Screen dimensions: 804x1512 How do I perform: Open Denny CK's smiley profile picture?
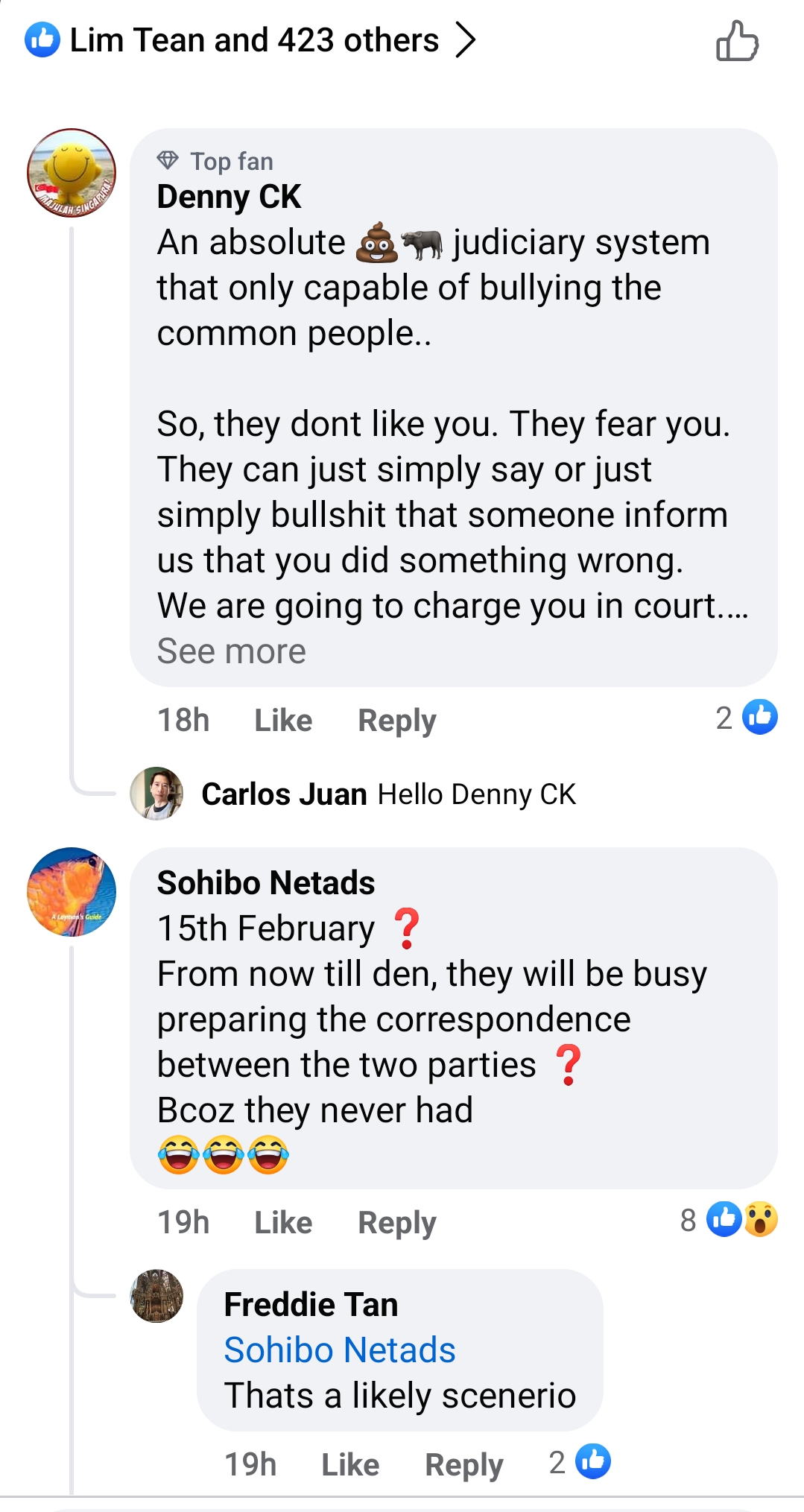pos(72,173)
